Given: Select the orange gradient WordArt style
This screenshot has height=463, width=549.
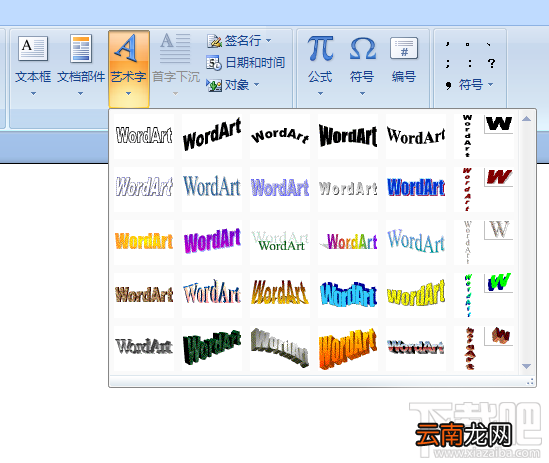Looking at the screenshot, I should (x=144, y=242).
